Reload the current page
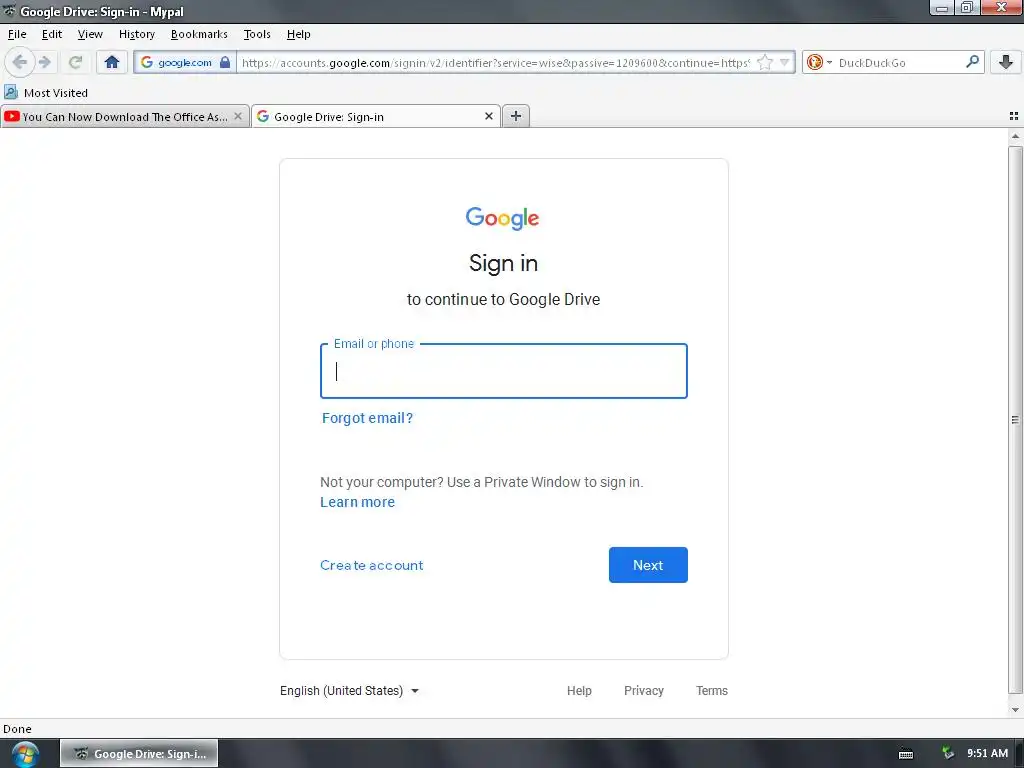 (x=75, y=62)
